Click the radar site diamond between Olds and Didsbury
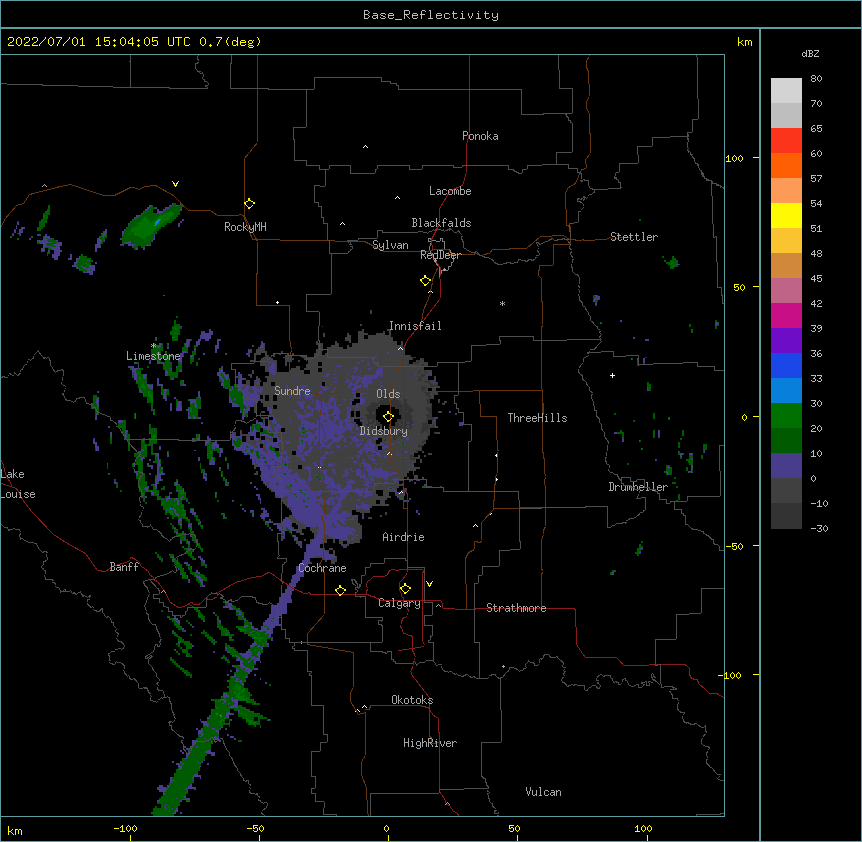This screenshot has height=842, width=862. tap(388, 417)
